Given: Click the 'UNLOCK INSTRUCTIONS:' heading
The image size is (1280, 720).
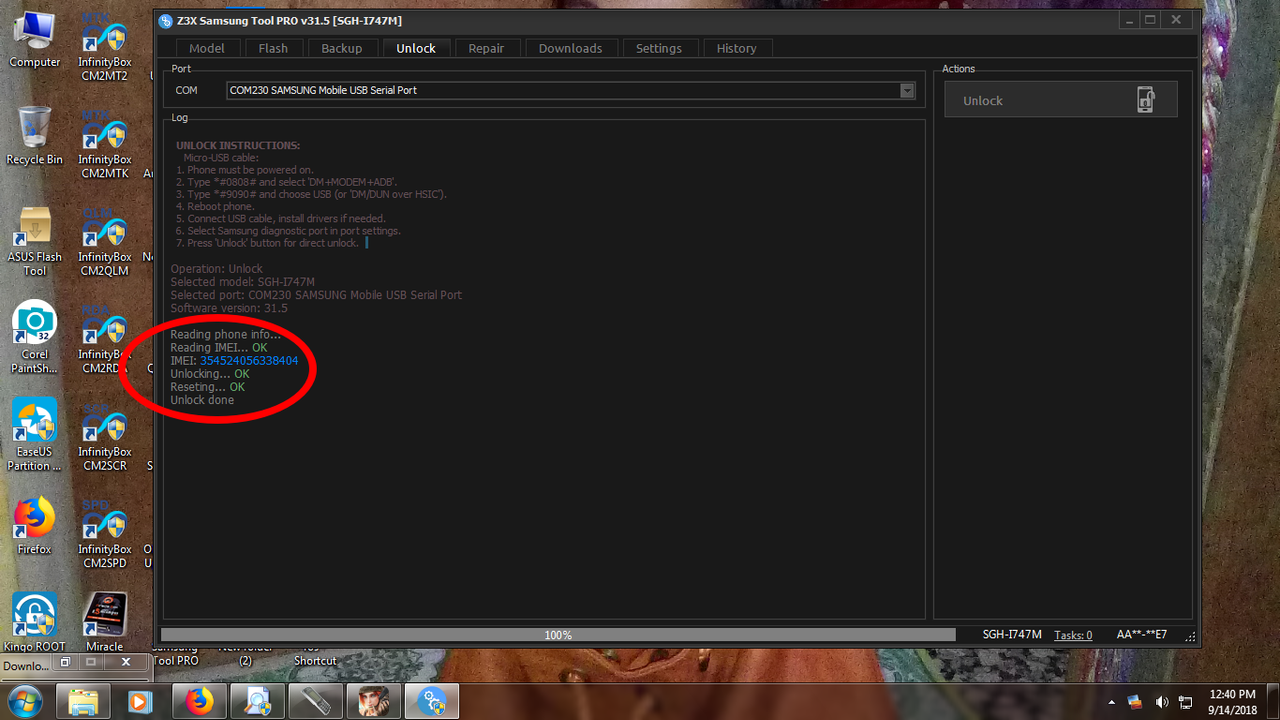Looking at the screenshot, I should 238,146.
